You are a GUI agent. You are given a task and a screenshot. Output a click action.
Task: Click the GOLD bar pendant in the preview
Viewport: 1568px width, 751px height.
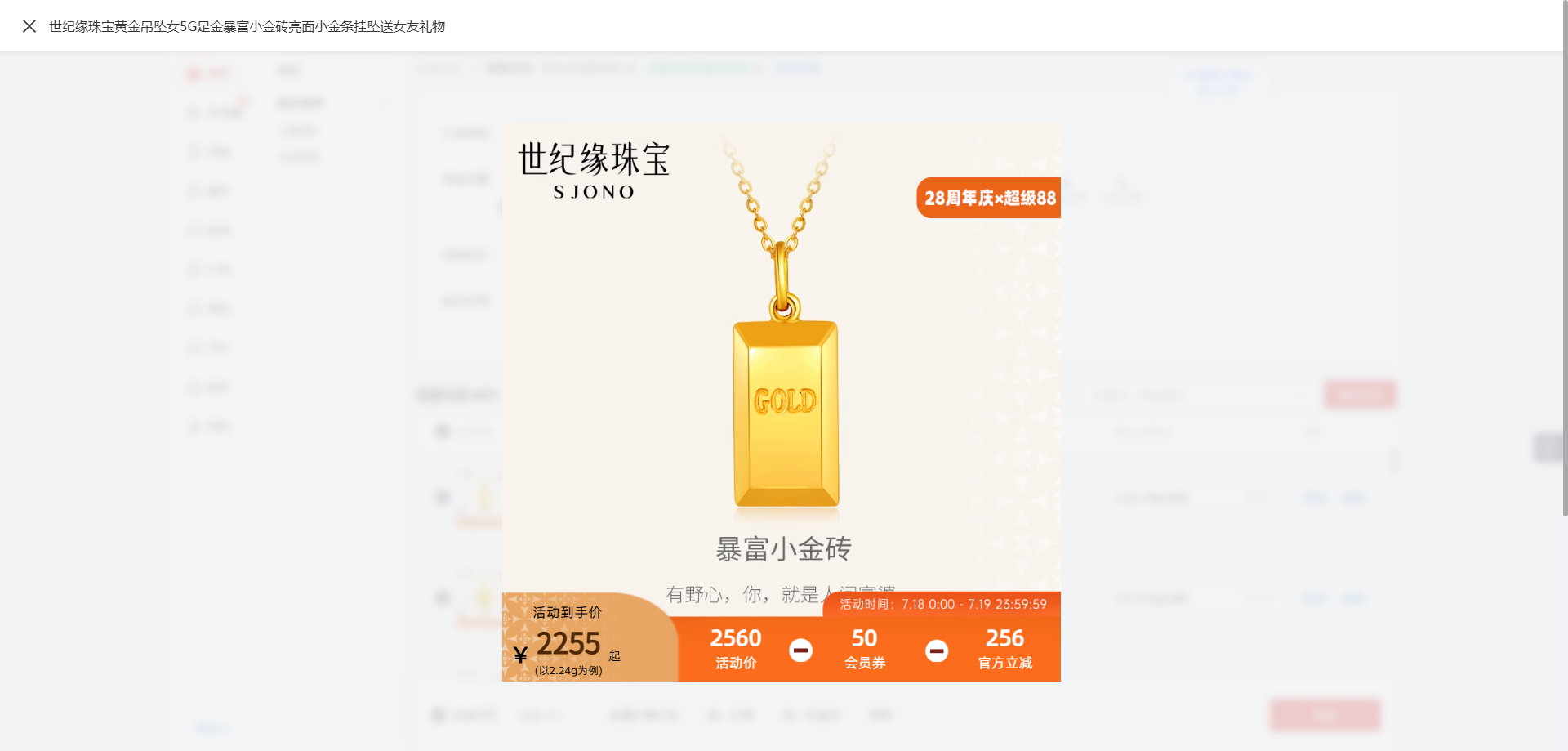(x=786, y=414)
